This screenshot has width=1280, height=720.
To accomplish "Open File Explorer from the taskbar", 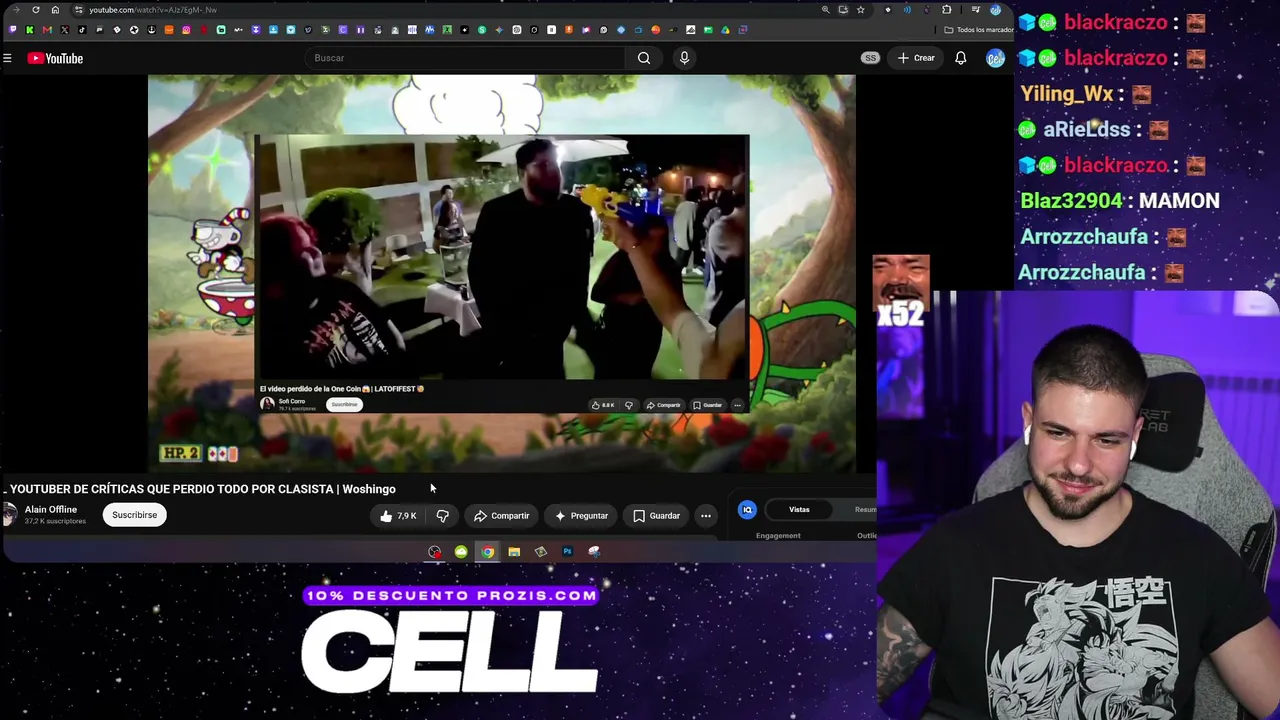I will 514,552.
